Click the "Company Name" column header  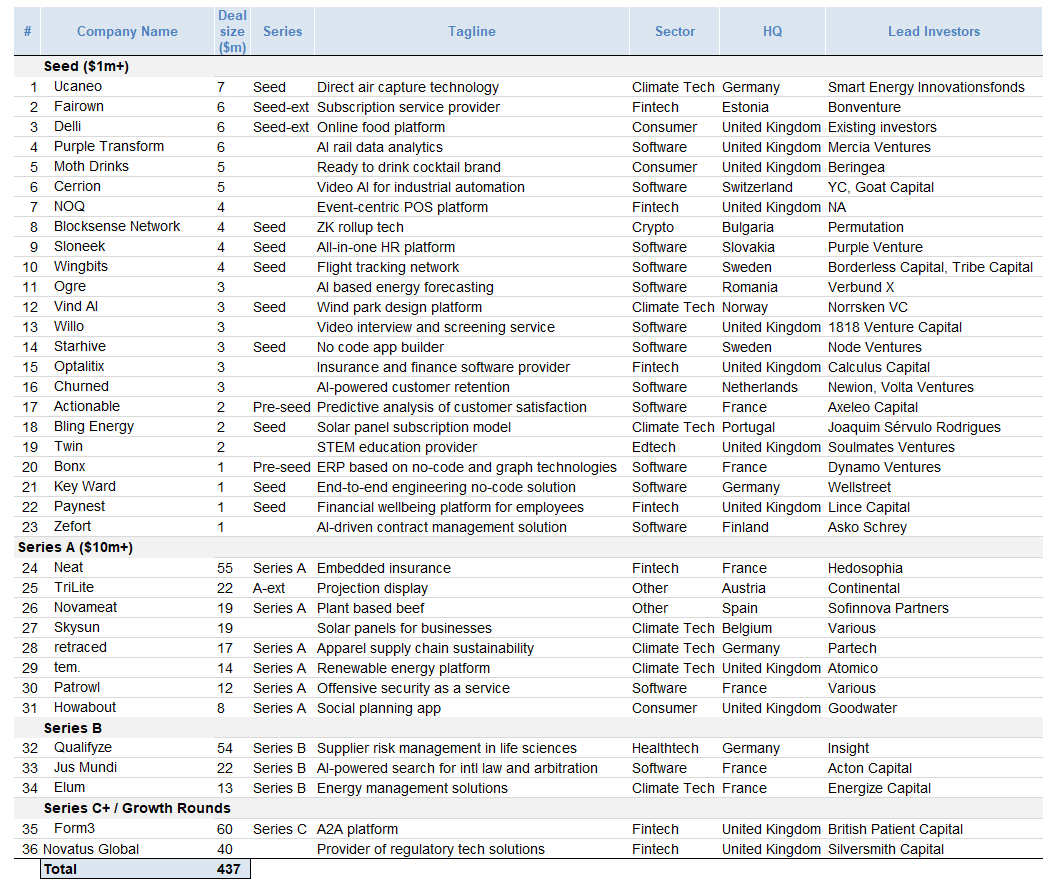click(127, 32)
